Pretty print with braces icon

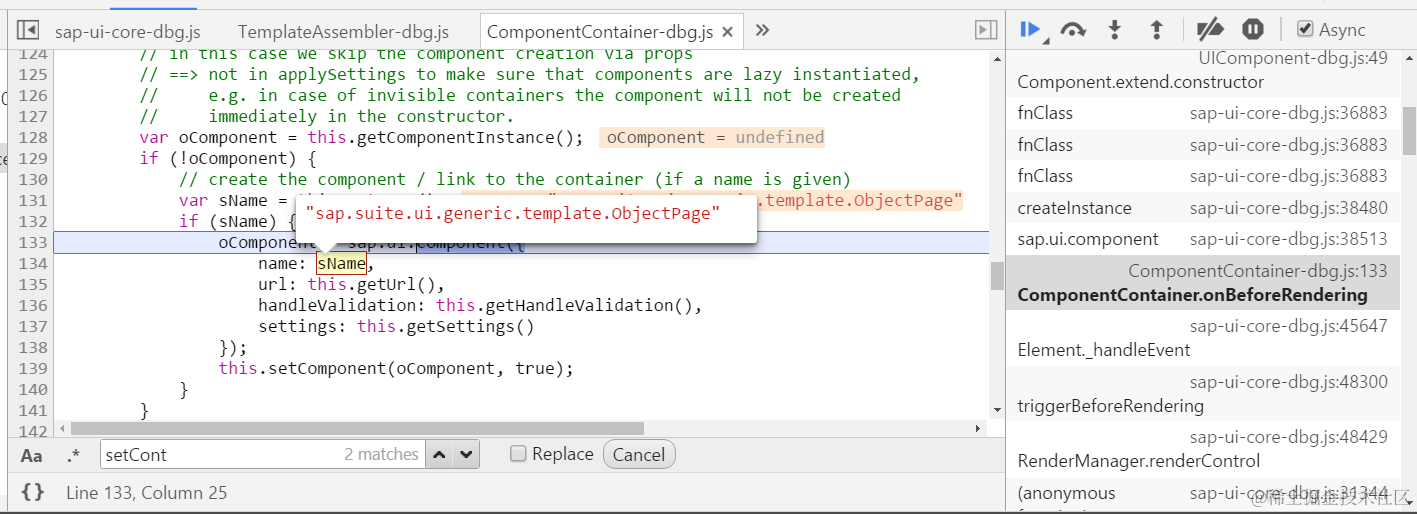point(32,492)
